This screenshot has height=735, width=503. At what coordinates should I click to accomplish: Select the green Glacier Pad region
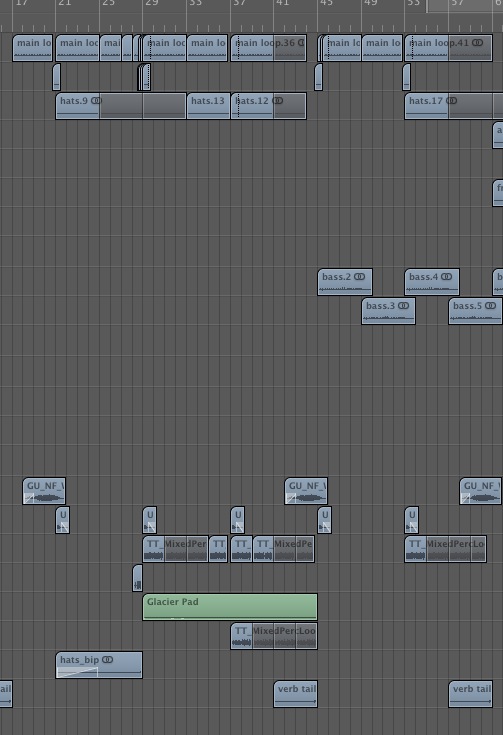230,607
